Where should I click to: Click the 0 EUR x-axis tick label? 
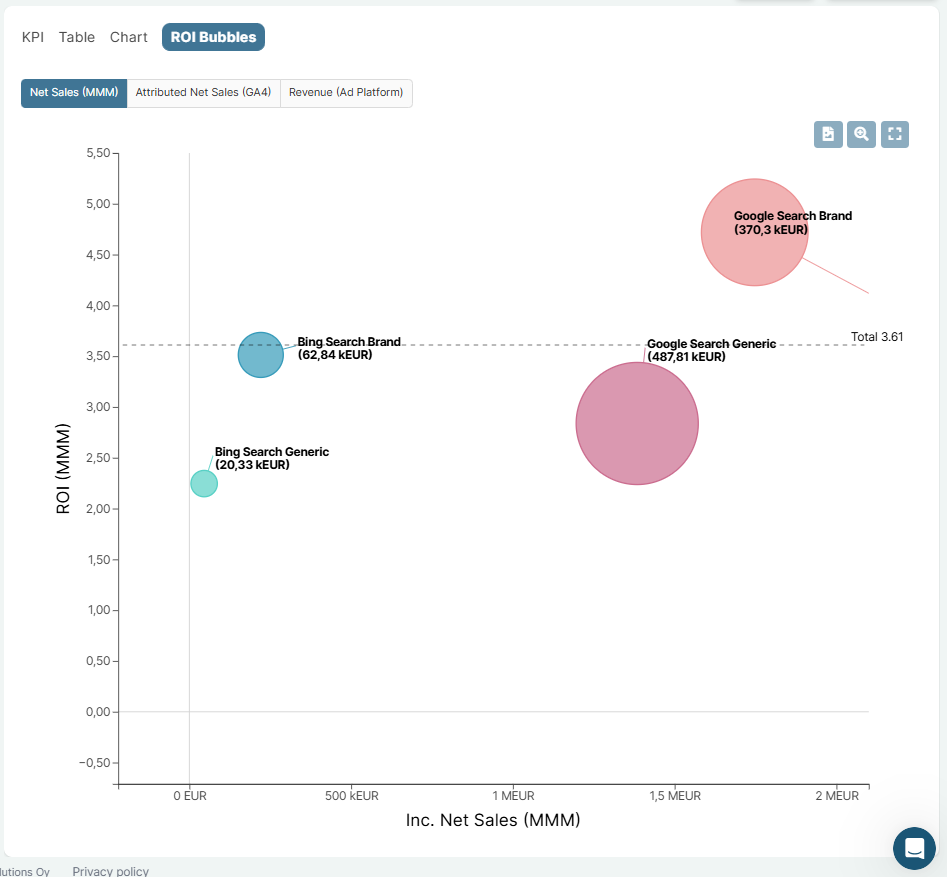190,796
